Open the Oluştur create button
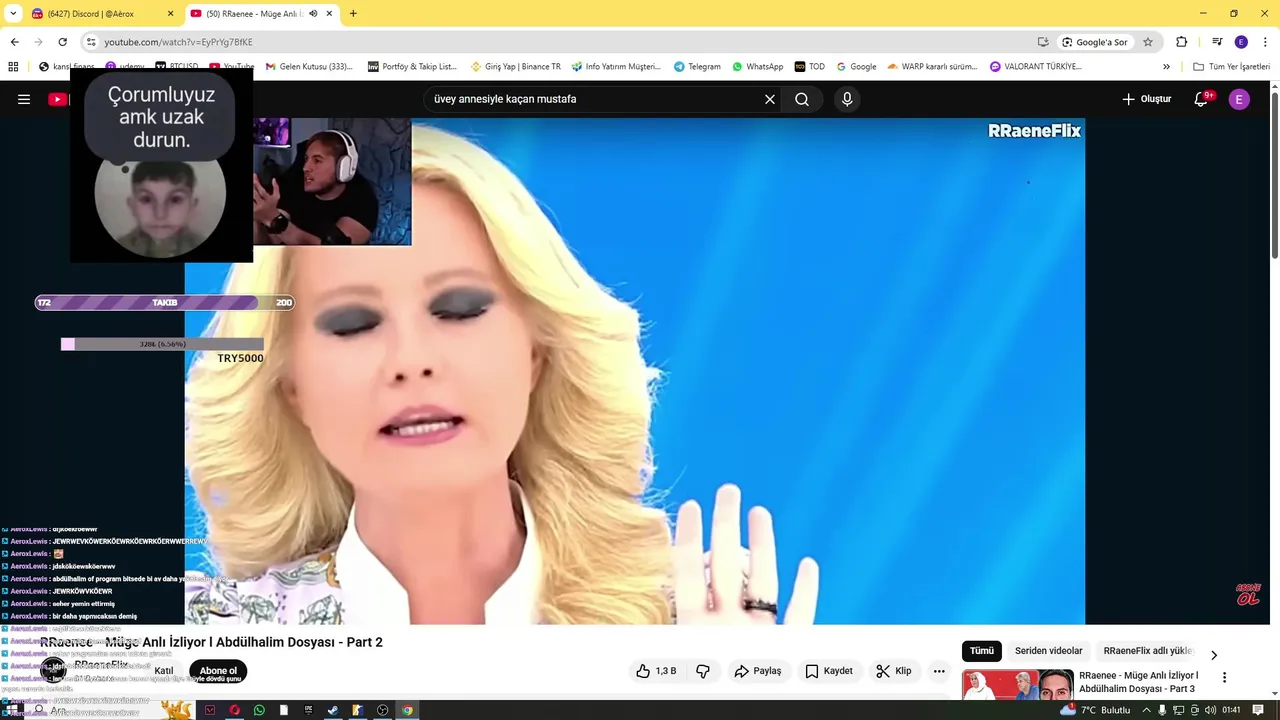Screen dimensions: 1280x720 pyautogui.click(x=1146, y=99)
